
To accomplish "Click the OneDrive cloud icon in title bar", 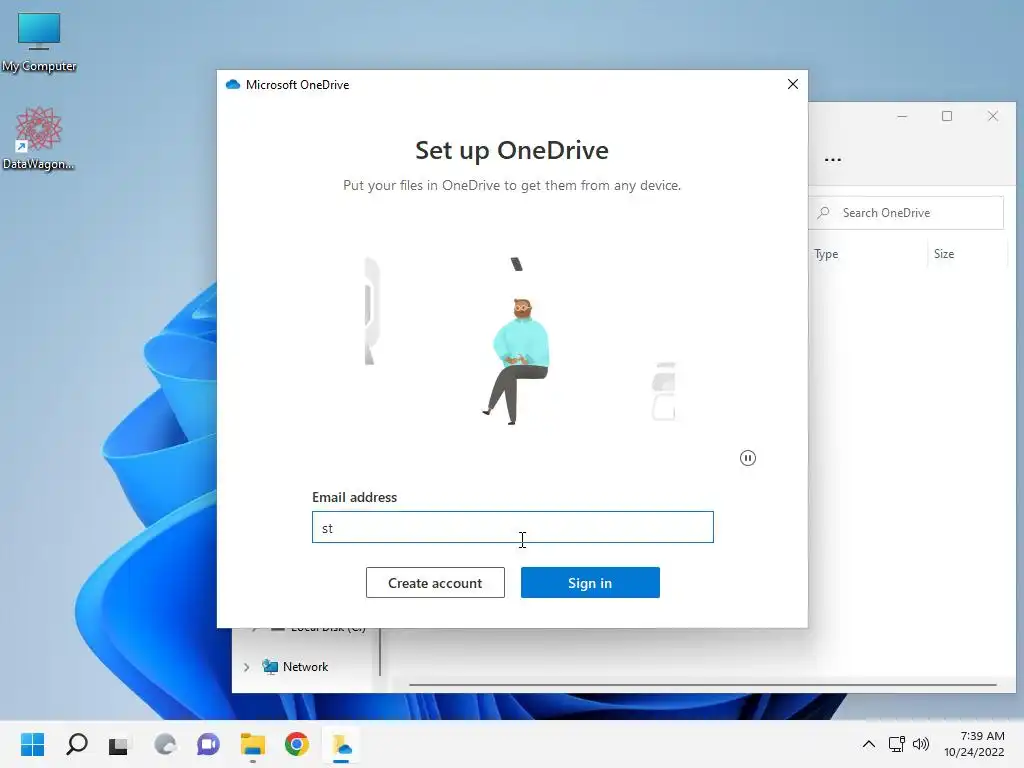I will pos(232,85).
